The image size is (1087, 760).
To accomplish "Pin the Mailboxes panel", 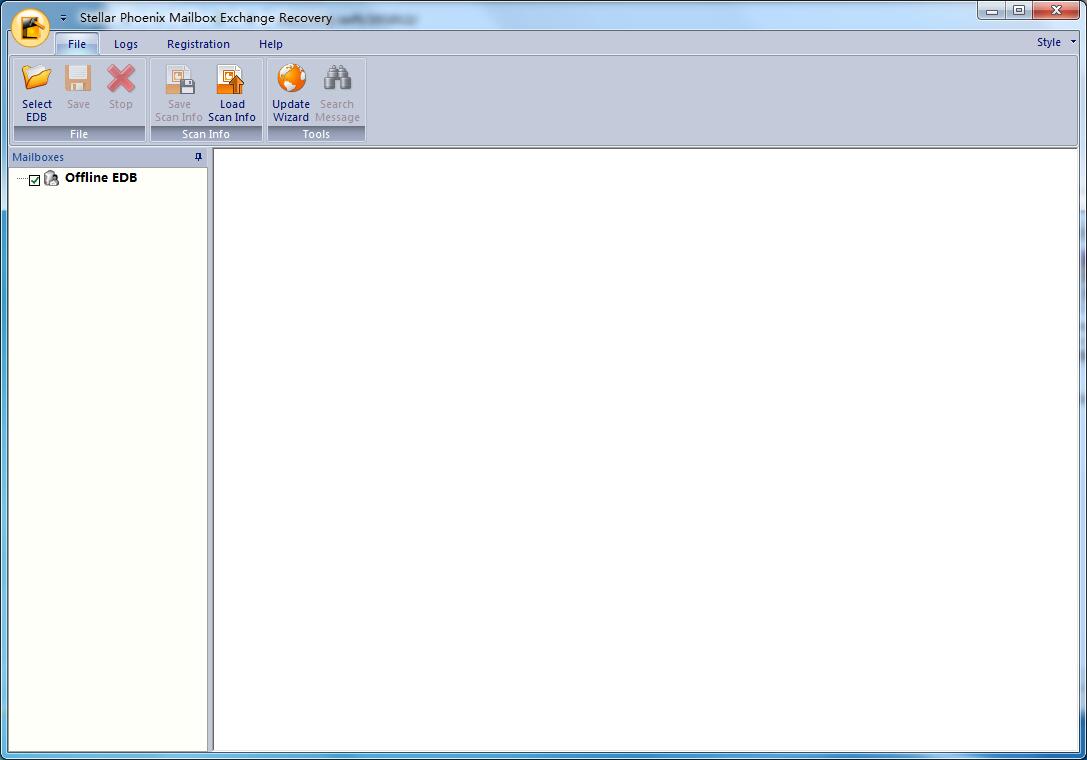I will click(x=198, y=157).
